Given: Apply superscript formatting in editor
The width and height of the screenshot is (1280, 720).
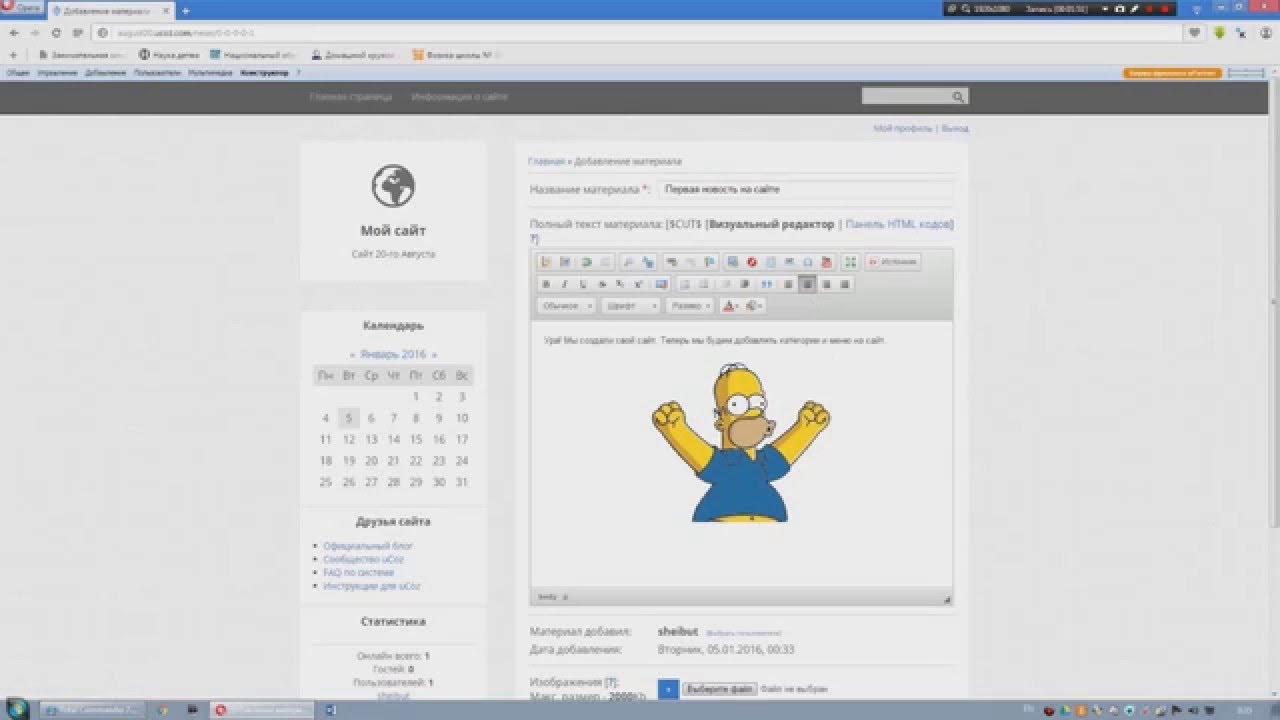Looking at the screenshot, I should point(639,284).
